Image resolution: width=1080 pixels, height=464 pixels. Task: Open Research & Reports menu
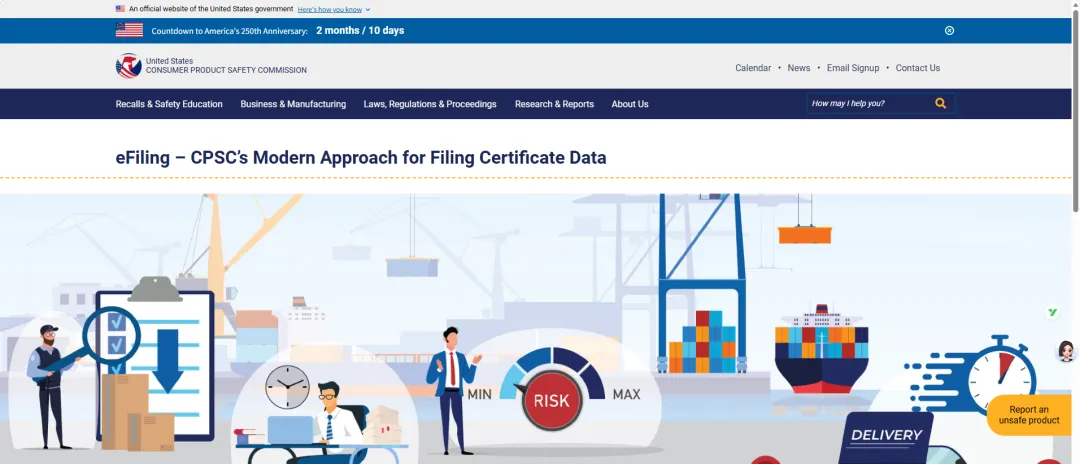[x=554, y=104]
